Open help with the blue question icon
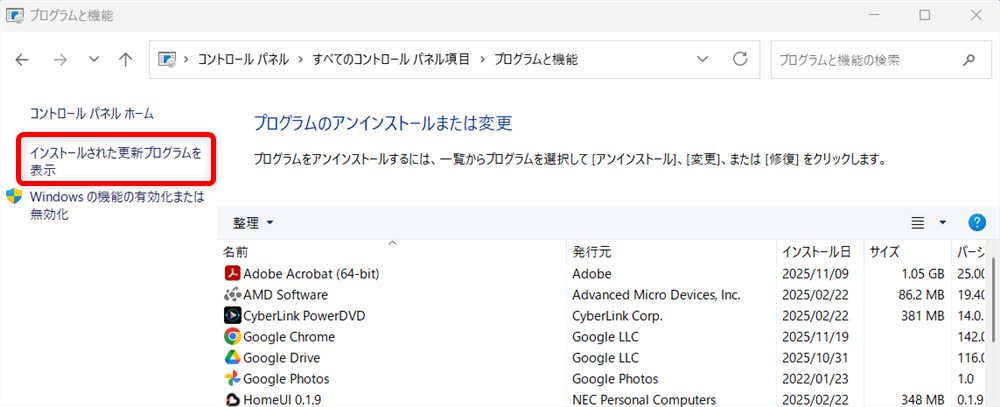1000x407 pixels. pos(977,222)
